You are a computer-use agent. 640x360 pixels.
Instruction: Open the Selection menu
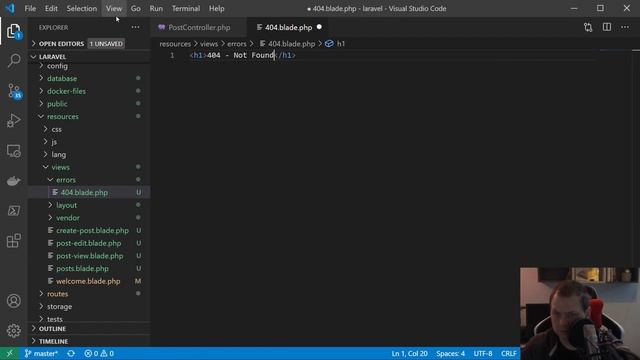click(82, 8)
